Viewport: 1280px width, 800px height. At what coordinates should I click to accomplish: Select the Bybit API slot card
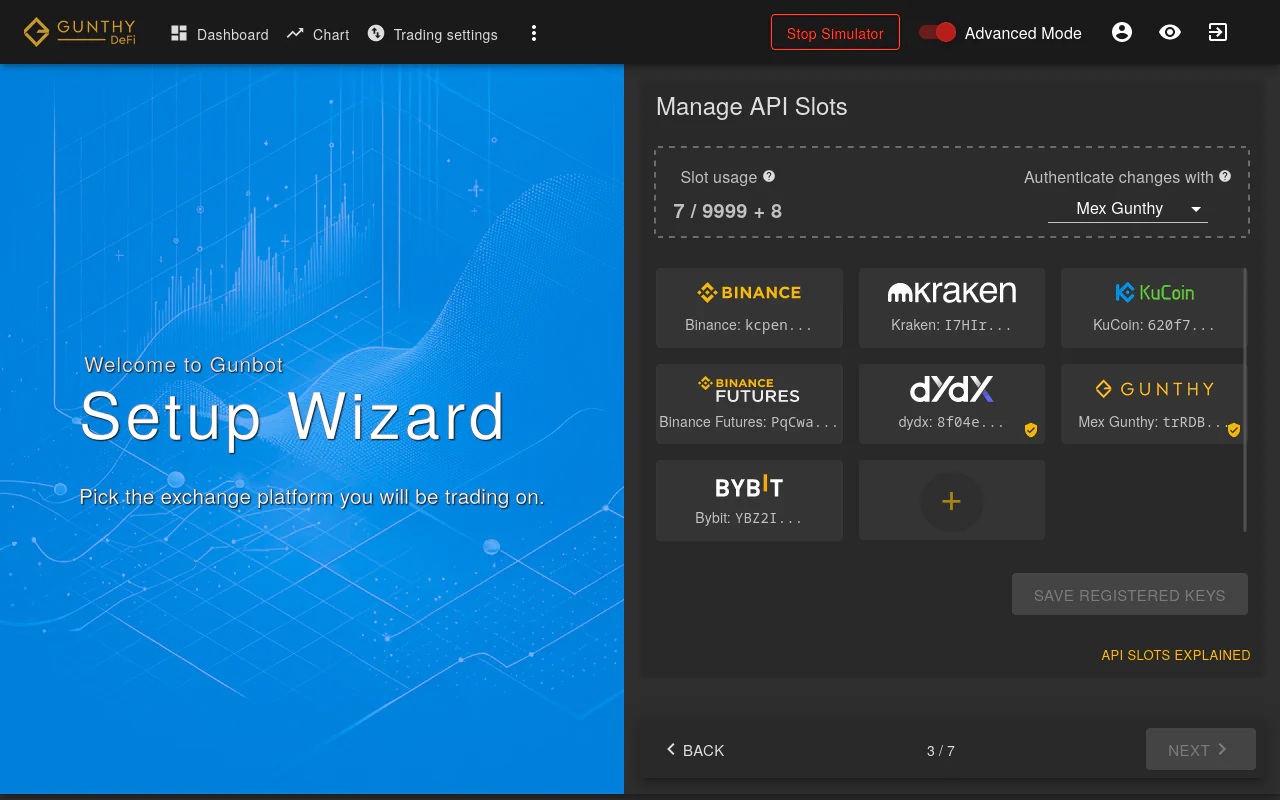pos(749,500)
